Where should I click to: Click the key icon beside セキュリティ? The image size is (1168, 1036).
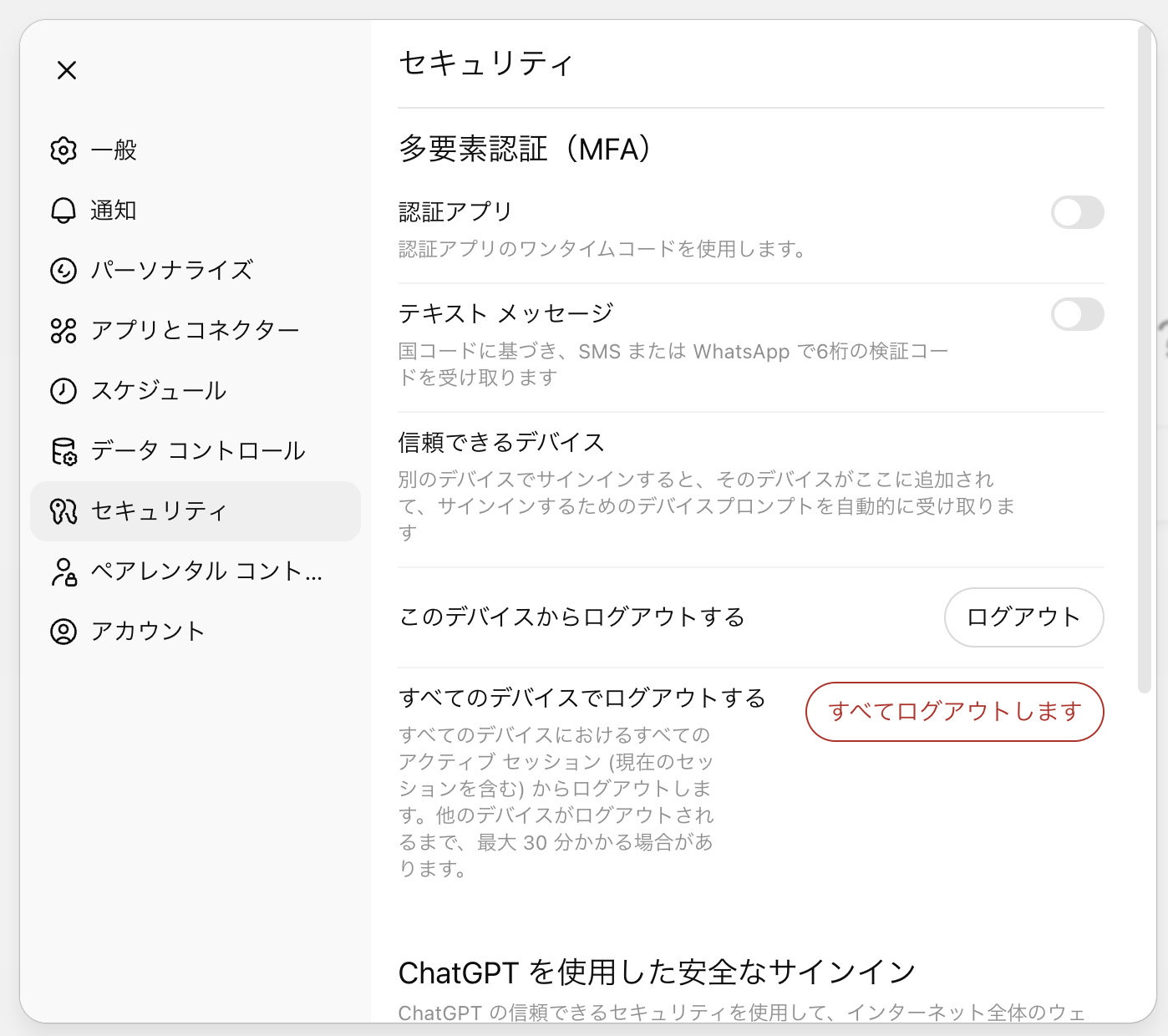coord(63,511)
